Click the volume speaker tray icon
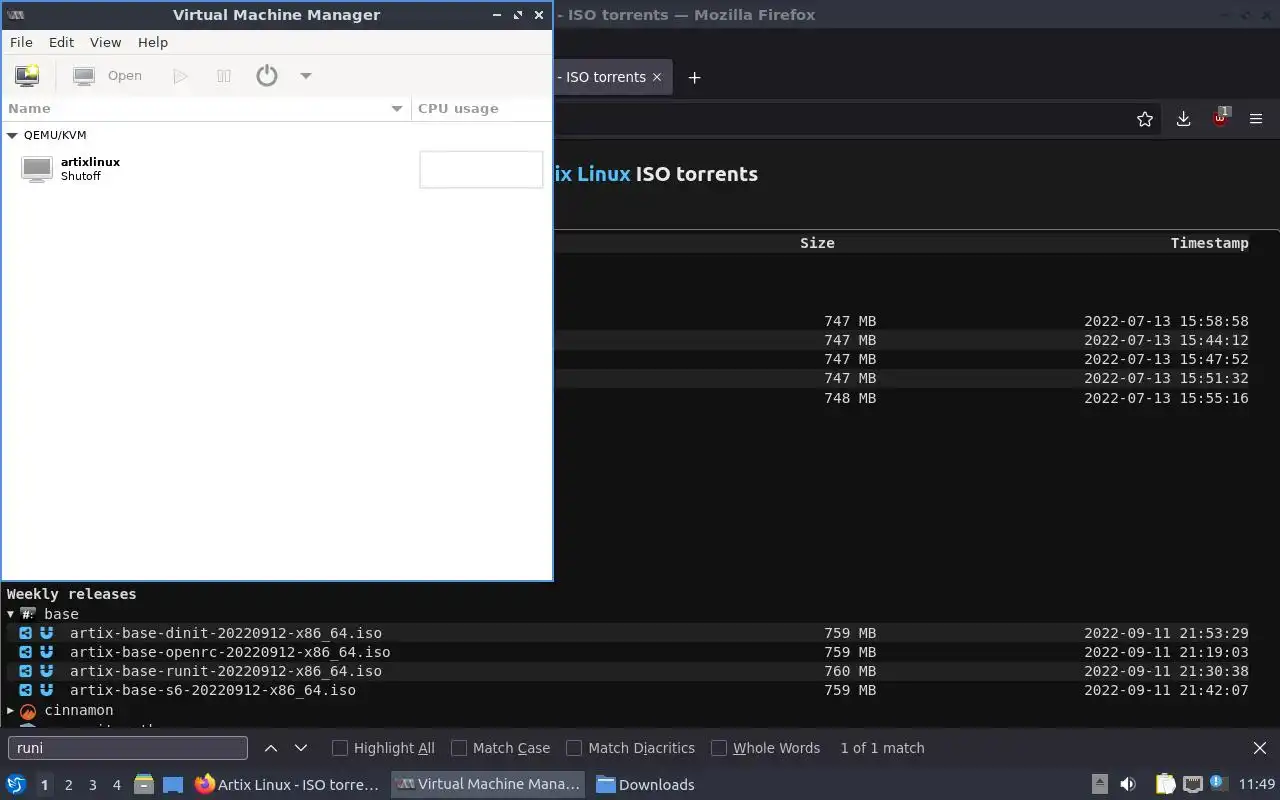This screenshot has width=1280, height=800. [1128, 784]
